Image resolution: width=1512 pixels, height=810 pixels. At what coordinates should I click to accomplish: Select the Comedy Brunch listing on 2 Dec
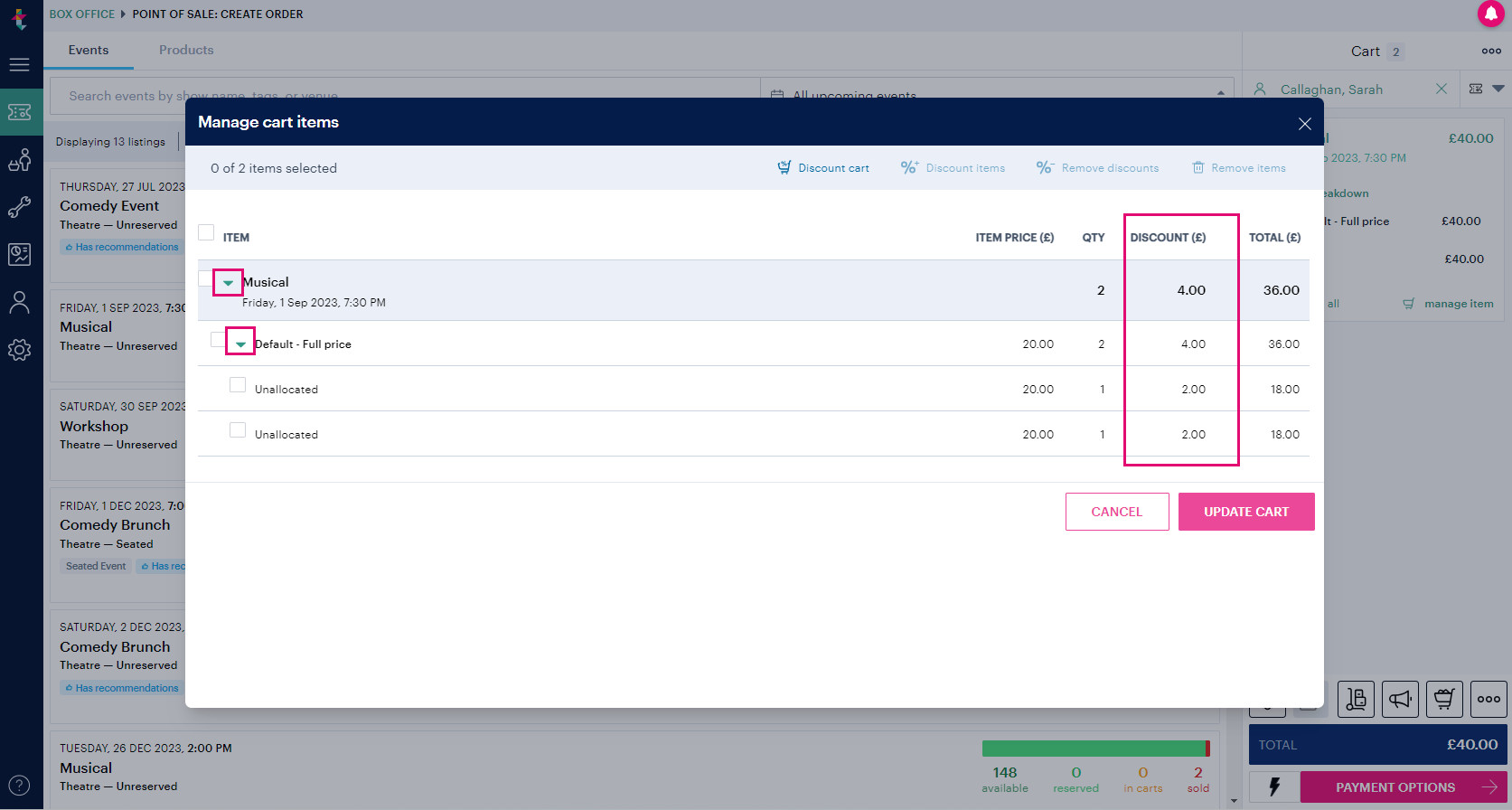118,666
